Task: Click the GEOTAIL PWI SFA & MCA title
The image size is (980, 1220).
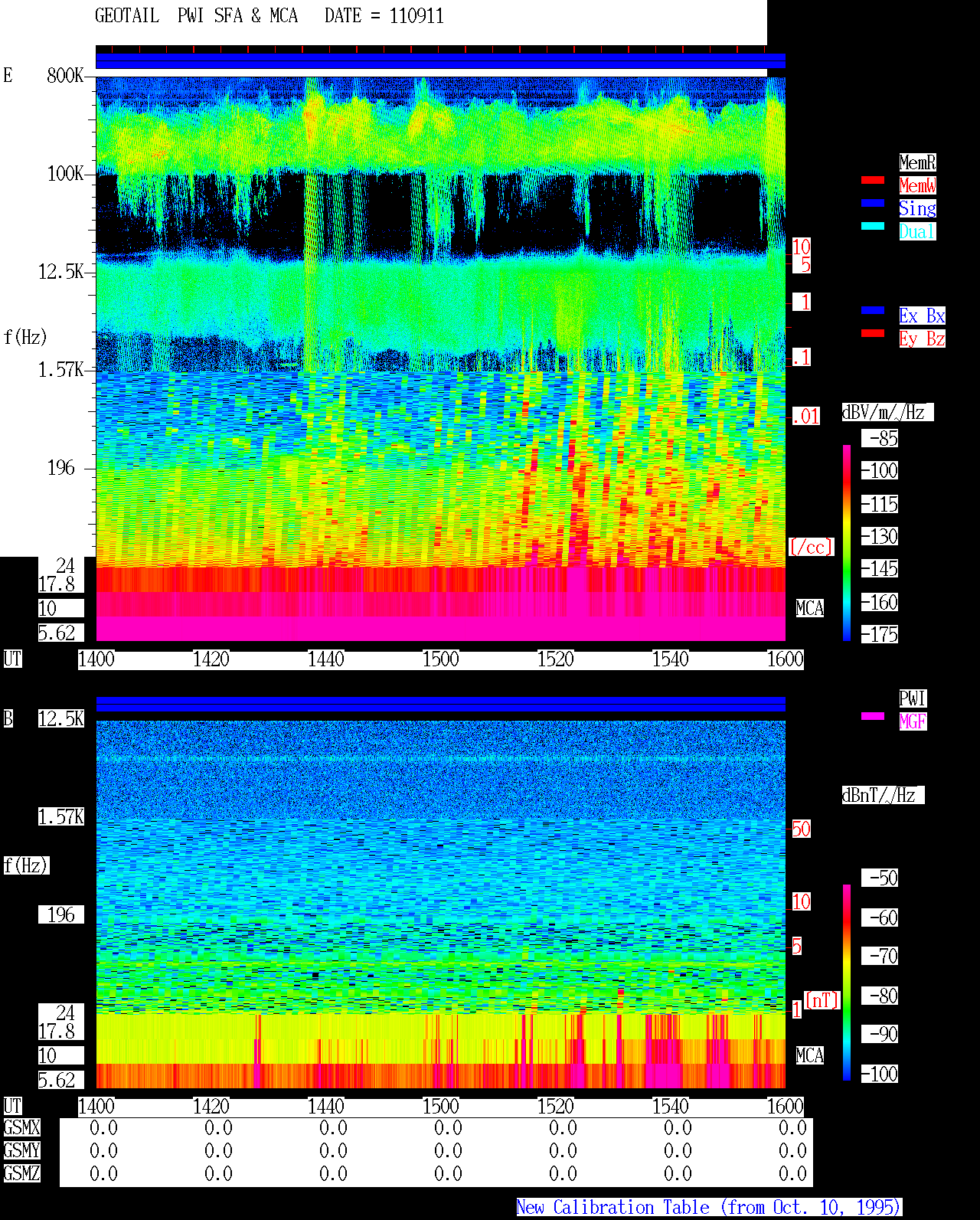Action: [196, 16]
